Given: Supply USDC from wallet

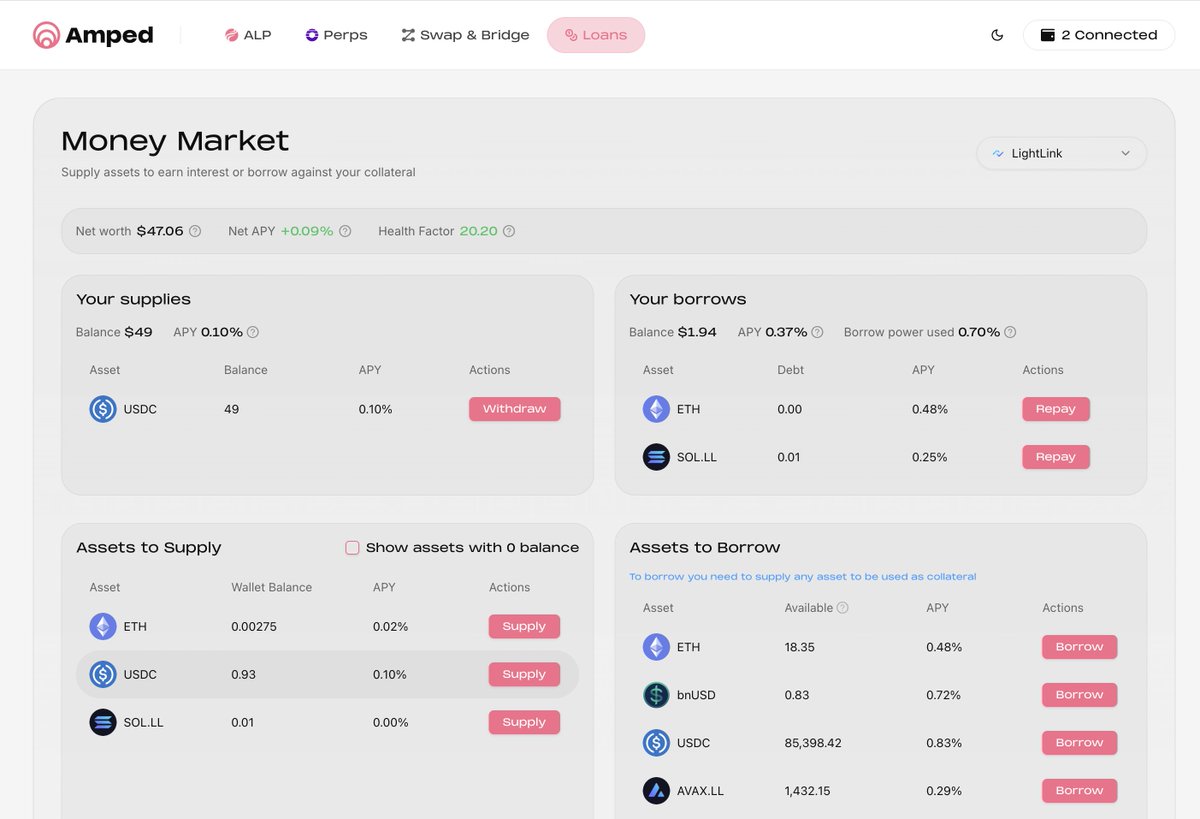Looking at the screenshot, I should (x=524, y=674).
